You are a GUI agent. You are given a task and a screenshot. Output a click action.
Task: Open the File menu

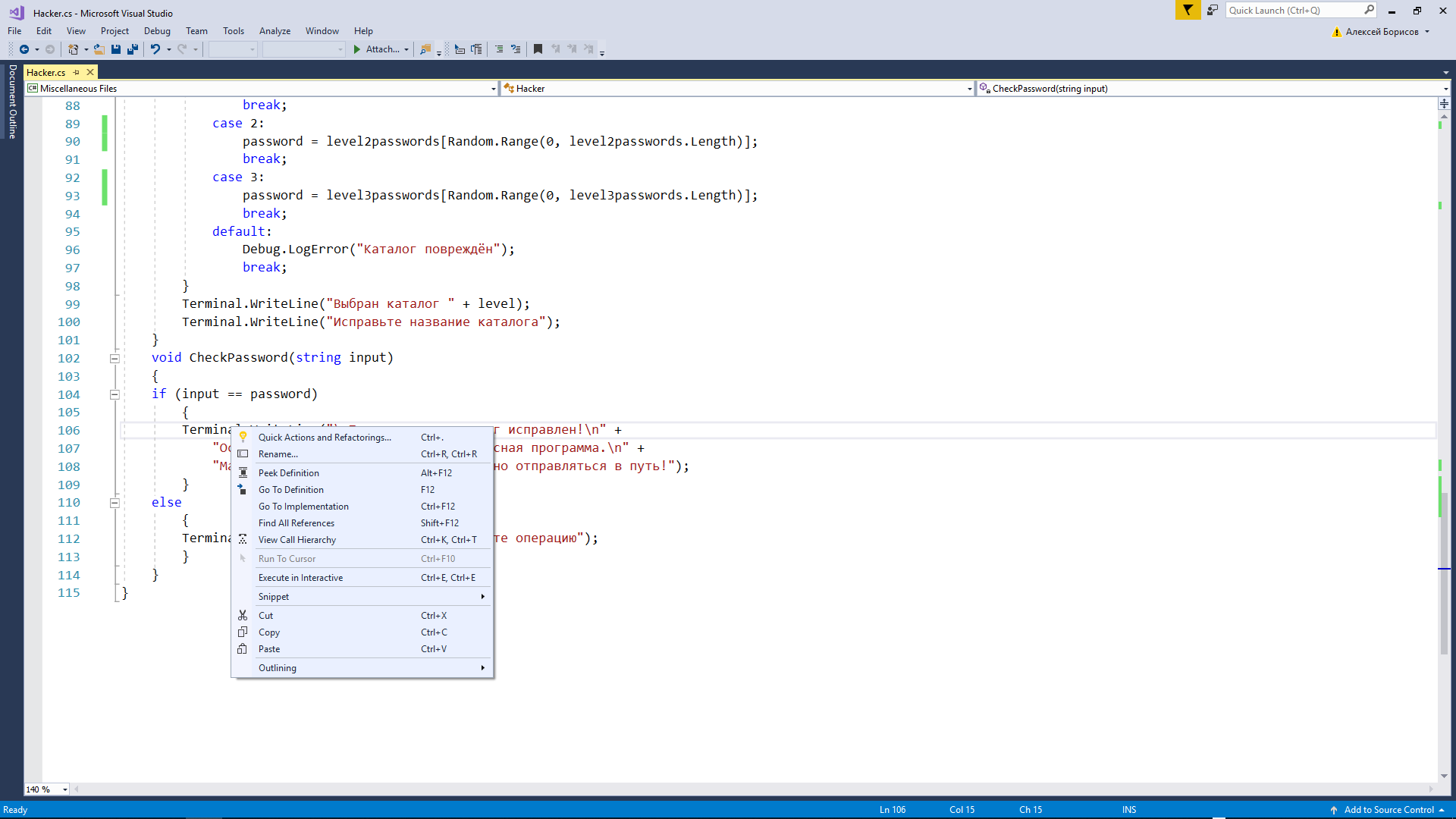click(x=14, y=31)
